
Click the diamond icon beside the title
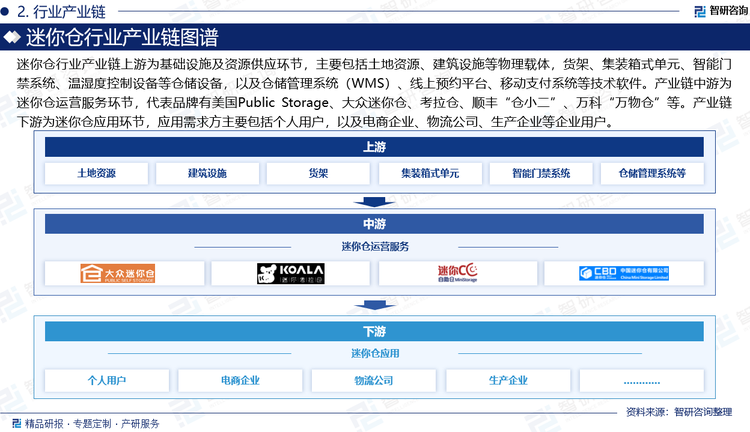tap(12, 37)
